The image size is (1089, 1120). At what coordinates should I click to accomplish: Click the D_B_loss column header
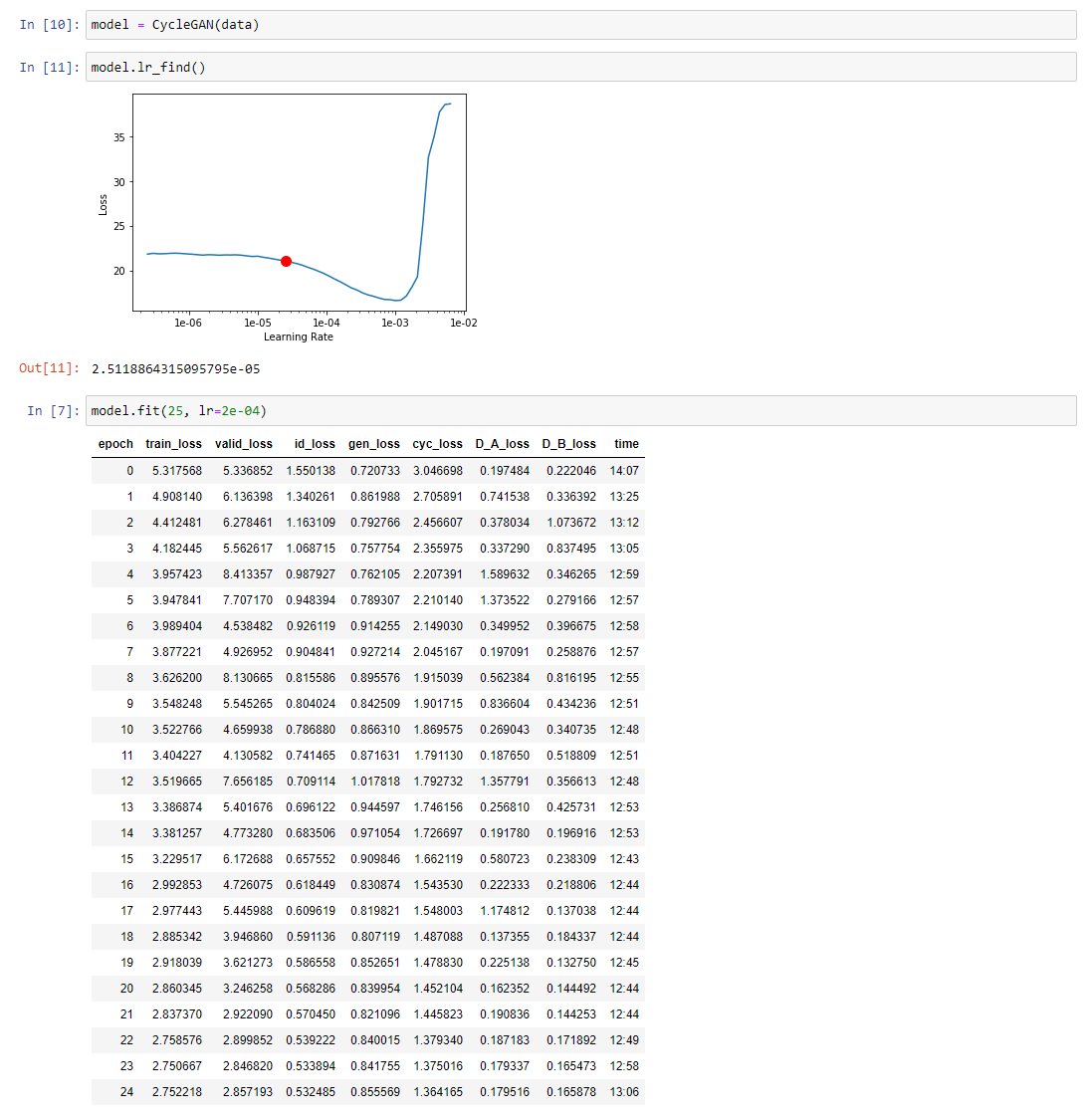568,444
